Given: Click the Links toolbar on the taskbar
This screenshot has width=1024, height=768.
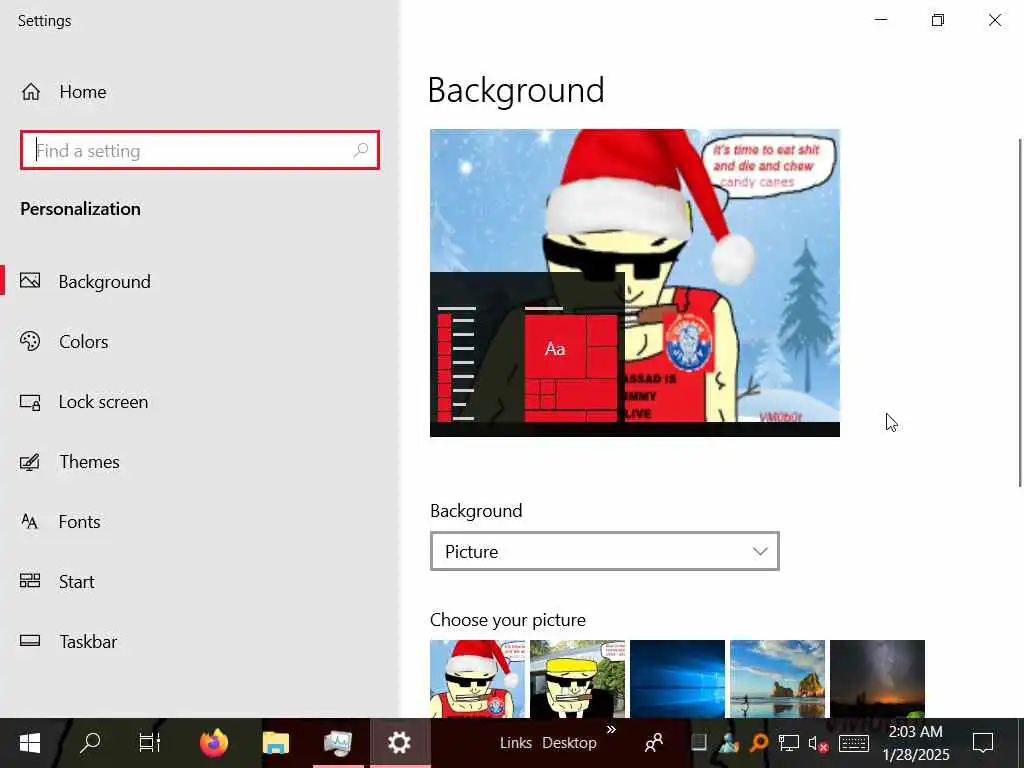Looking at the screenshot, I should 515,743.
